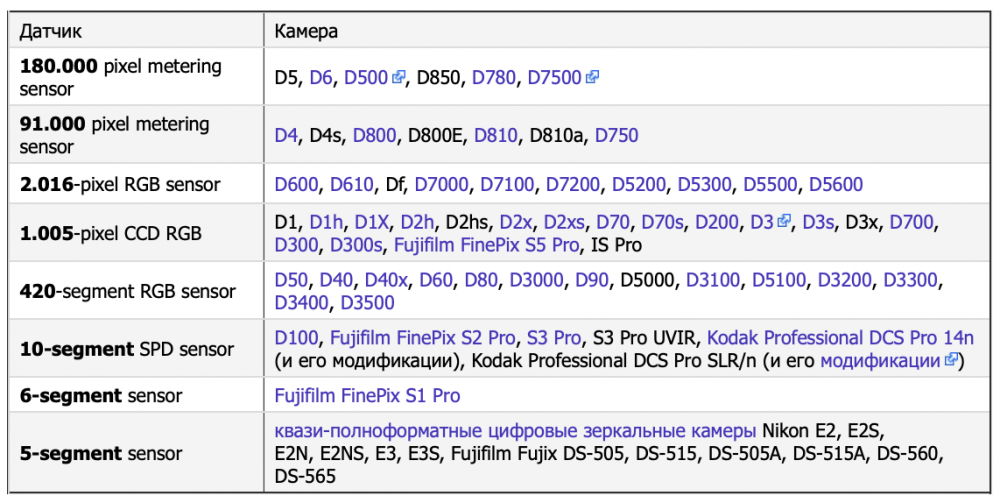Click the 2.016-pixel RGB sensor cell
1000x503 pixels.
(x=136, y=184)
